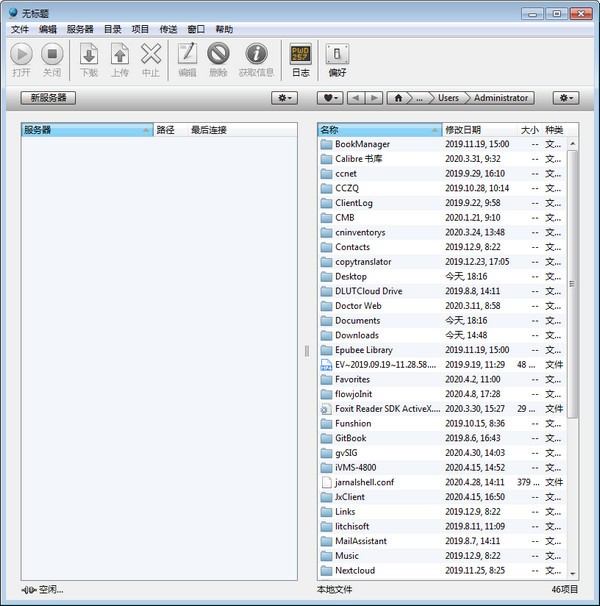The width and height of the screenshot is (600, 606).
Task: Select the Foxit Reader SDK ActiveX file
Action: click(441, 409)
